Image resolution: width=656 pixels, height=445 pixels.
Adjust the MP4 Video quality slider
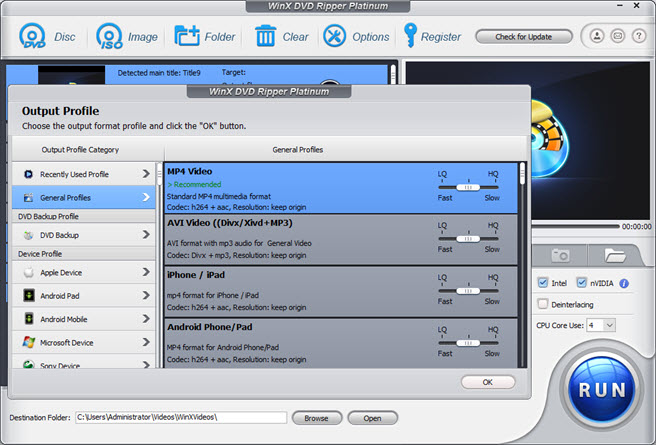(467, 187)
